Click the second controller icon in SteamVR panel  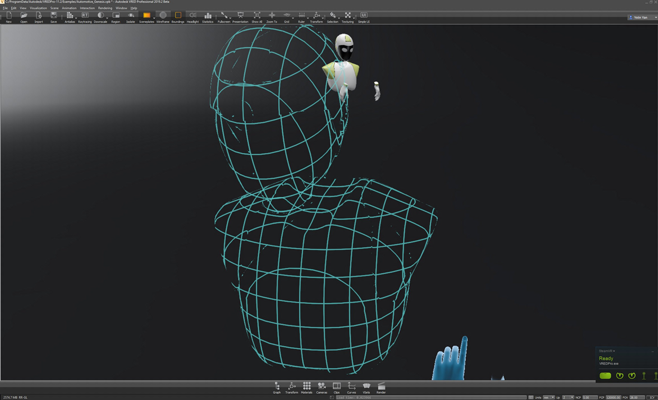(632, 376)
